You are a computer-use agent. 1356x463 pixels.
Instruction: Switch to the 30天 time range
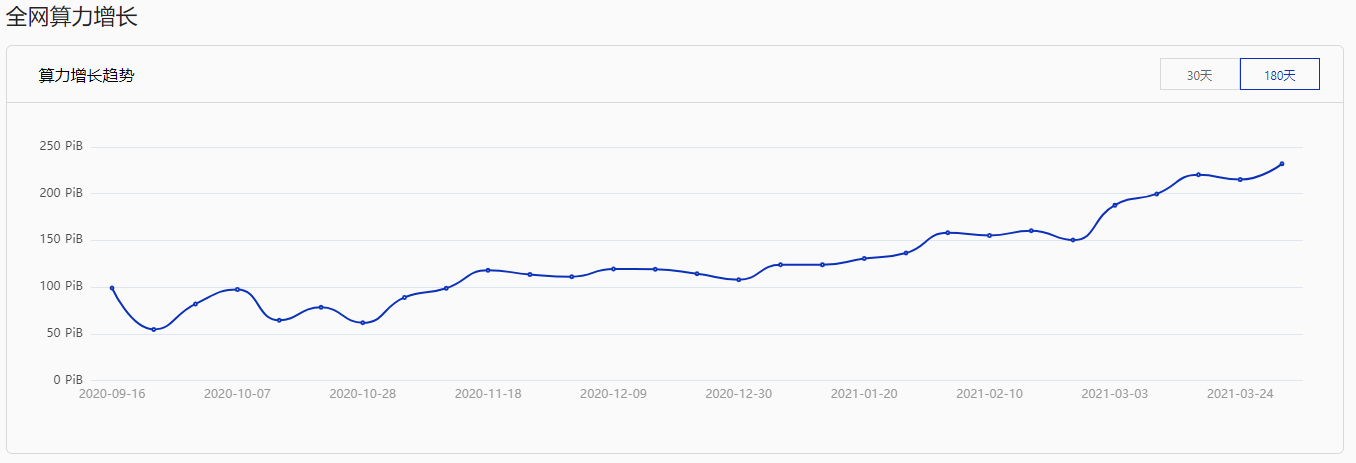pos(1199,75)
